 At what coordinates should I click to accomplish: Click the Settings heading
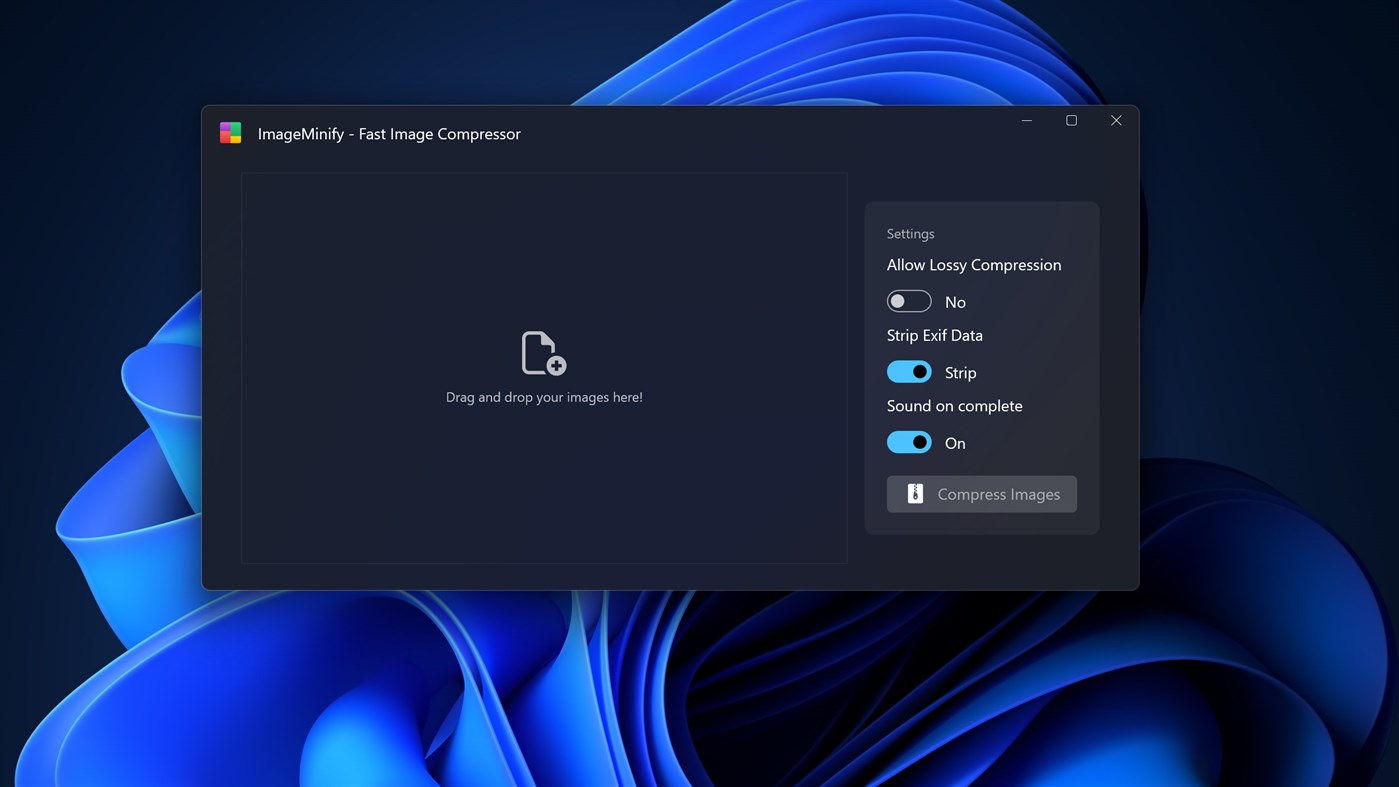click(x=910, y=233)
